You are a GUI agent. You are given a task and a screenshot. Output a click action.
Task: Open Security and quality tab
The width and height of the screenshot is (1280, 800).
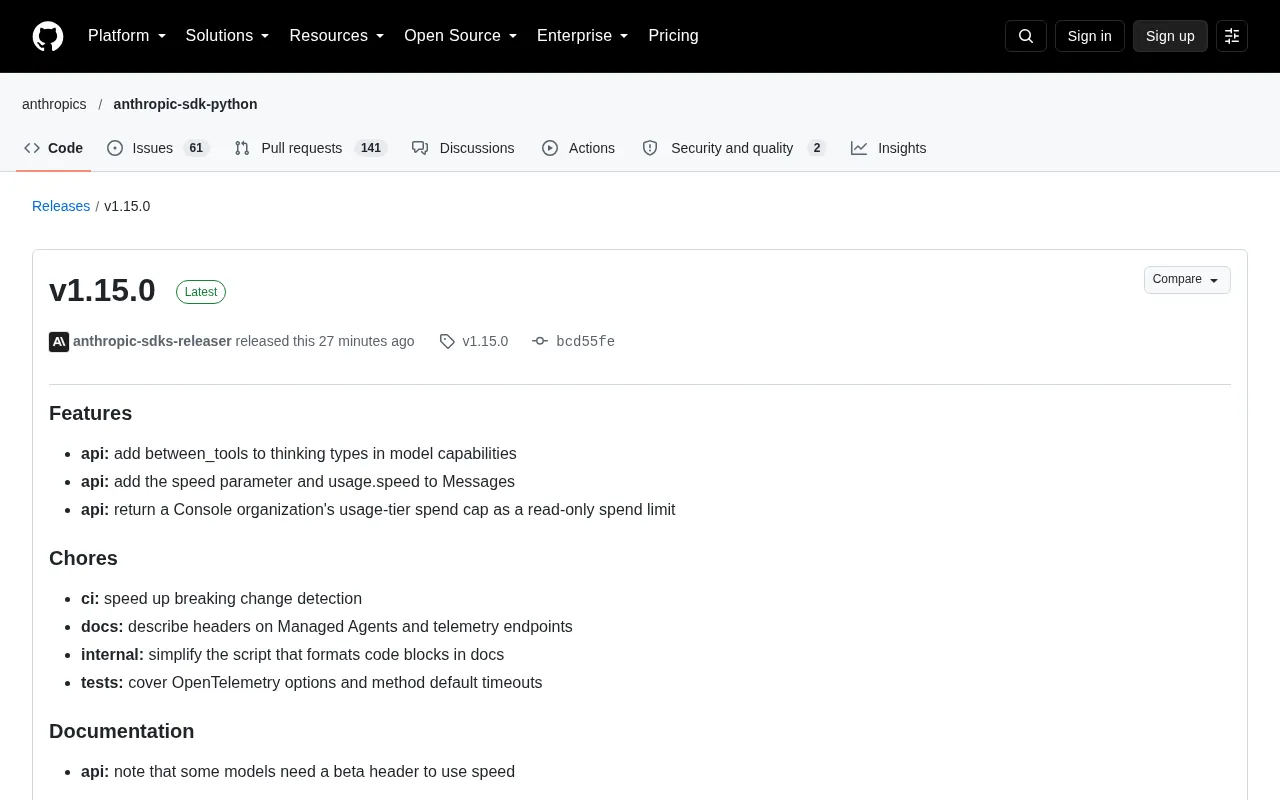(x=734, y=148)
